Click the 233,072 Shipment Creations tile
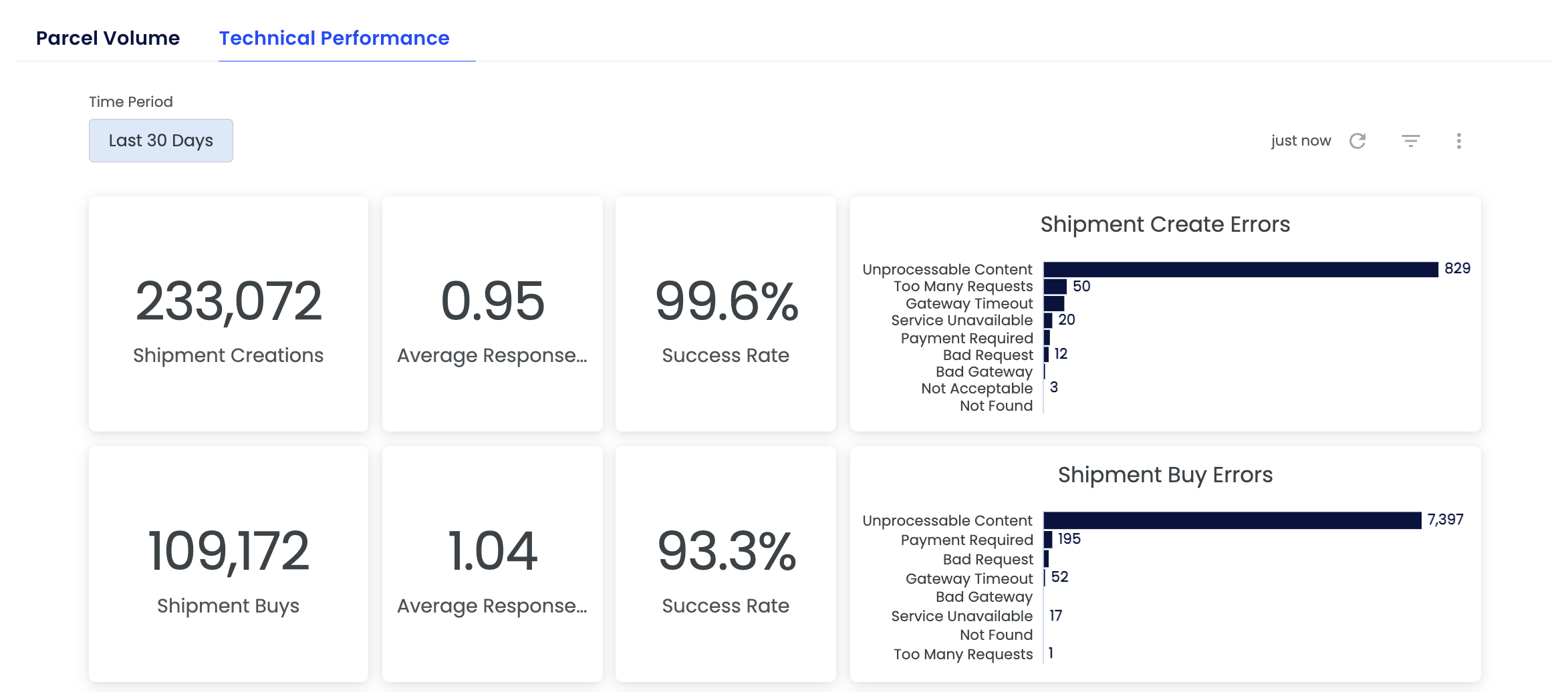 point(228,314)
